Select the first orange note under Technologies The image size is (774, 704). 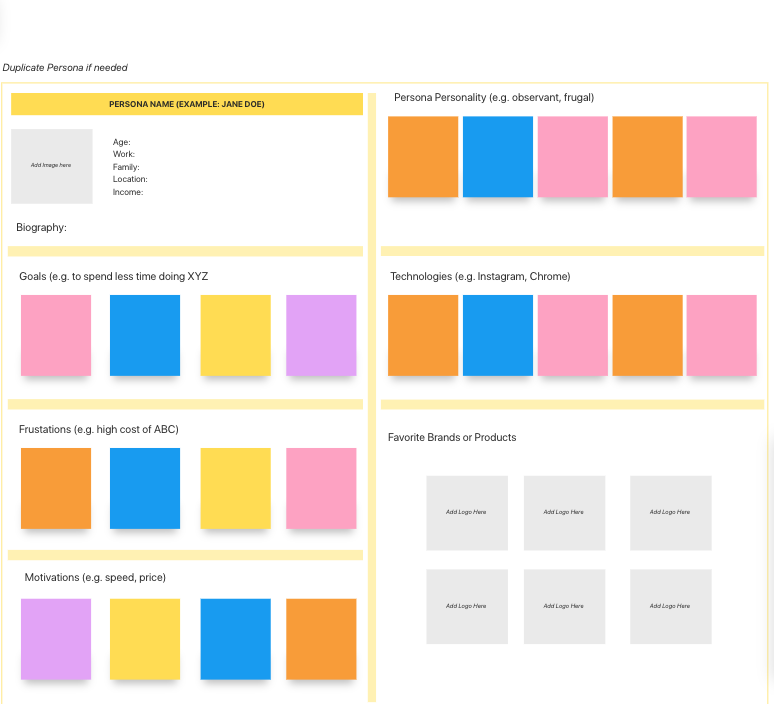point(423,335)
